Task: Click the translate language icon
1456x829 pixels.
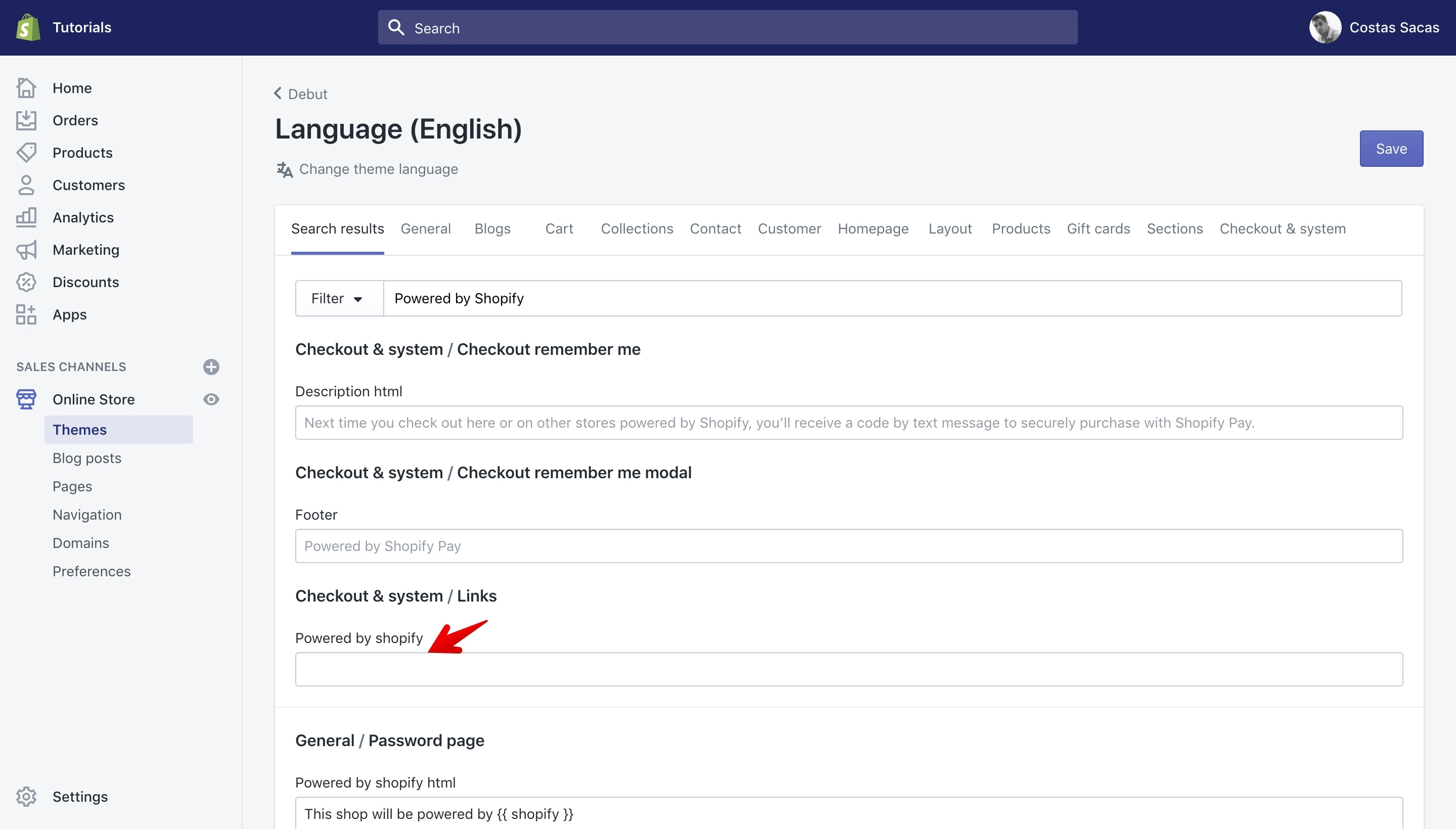Action: point(284,170)
